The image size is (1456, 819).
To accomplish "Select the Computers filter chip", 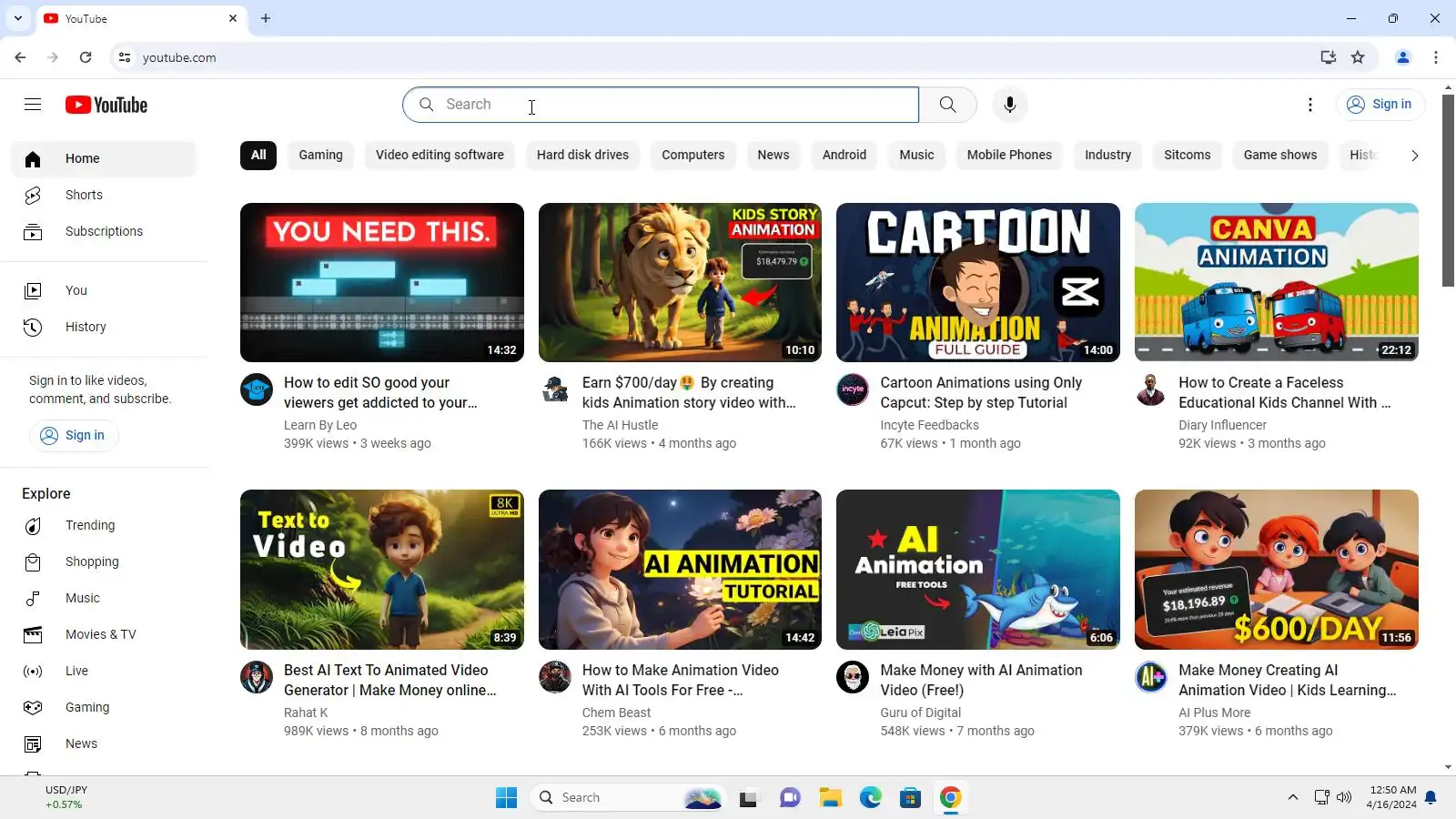I will 693,155.
